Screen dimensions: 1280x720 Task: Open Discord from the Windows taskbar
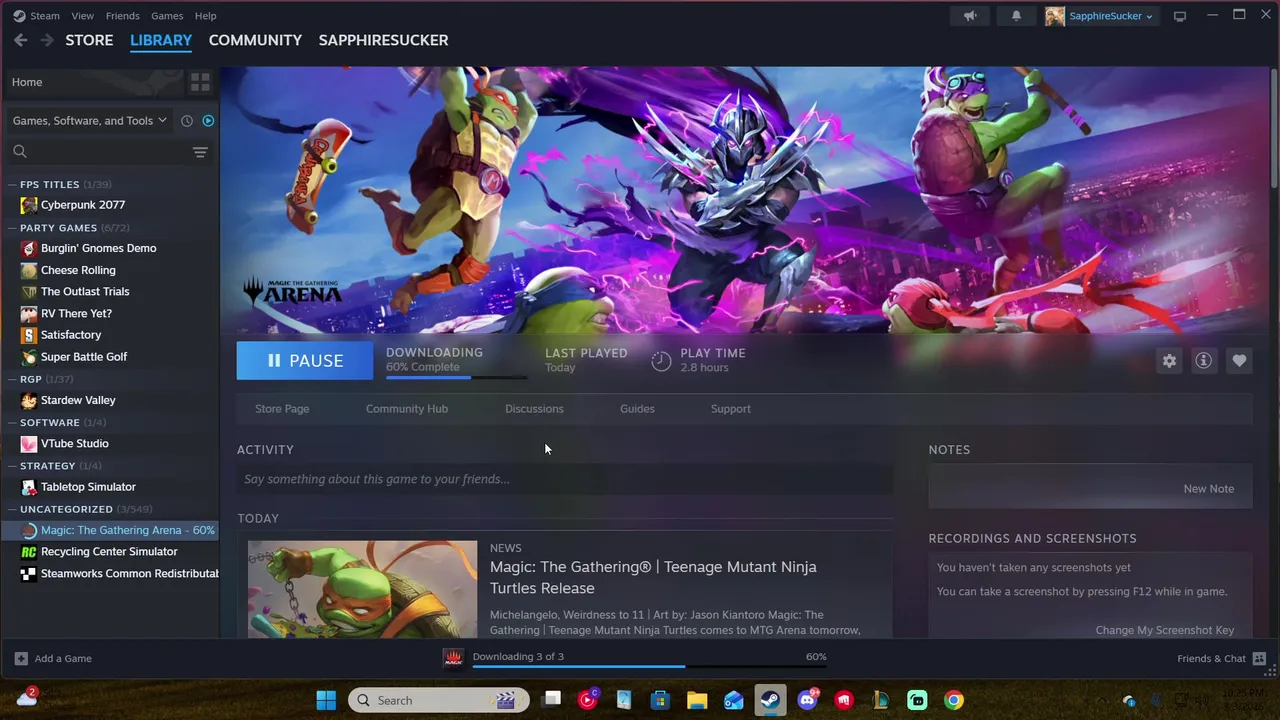coord(808,700)
